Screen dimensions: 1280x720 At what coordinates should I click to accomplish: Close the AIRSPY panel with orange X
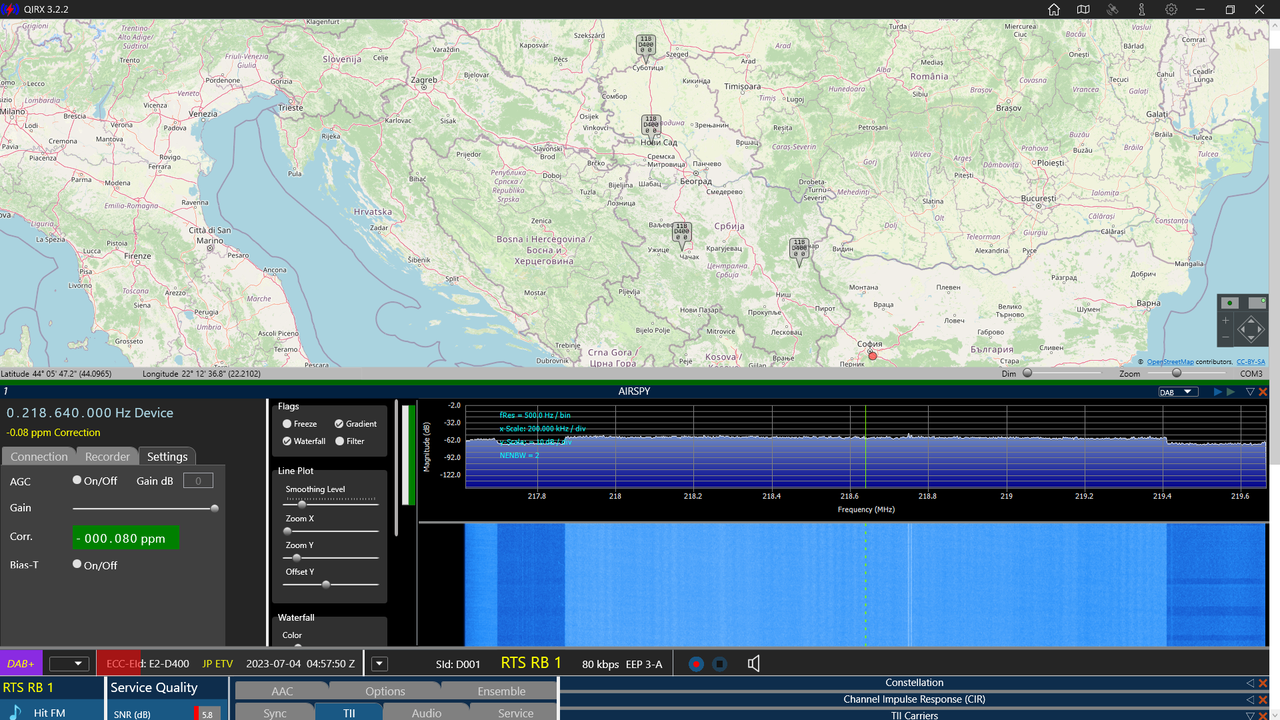coord(1263,392)
